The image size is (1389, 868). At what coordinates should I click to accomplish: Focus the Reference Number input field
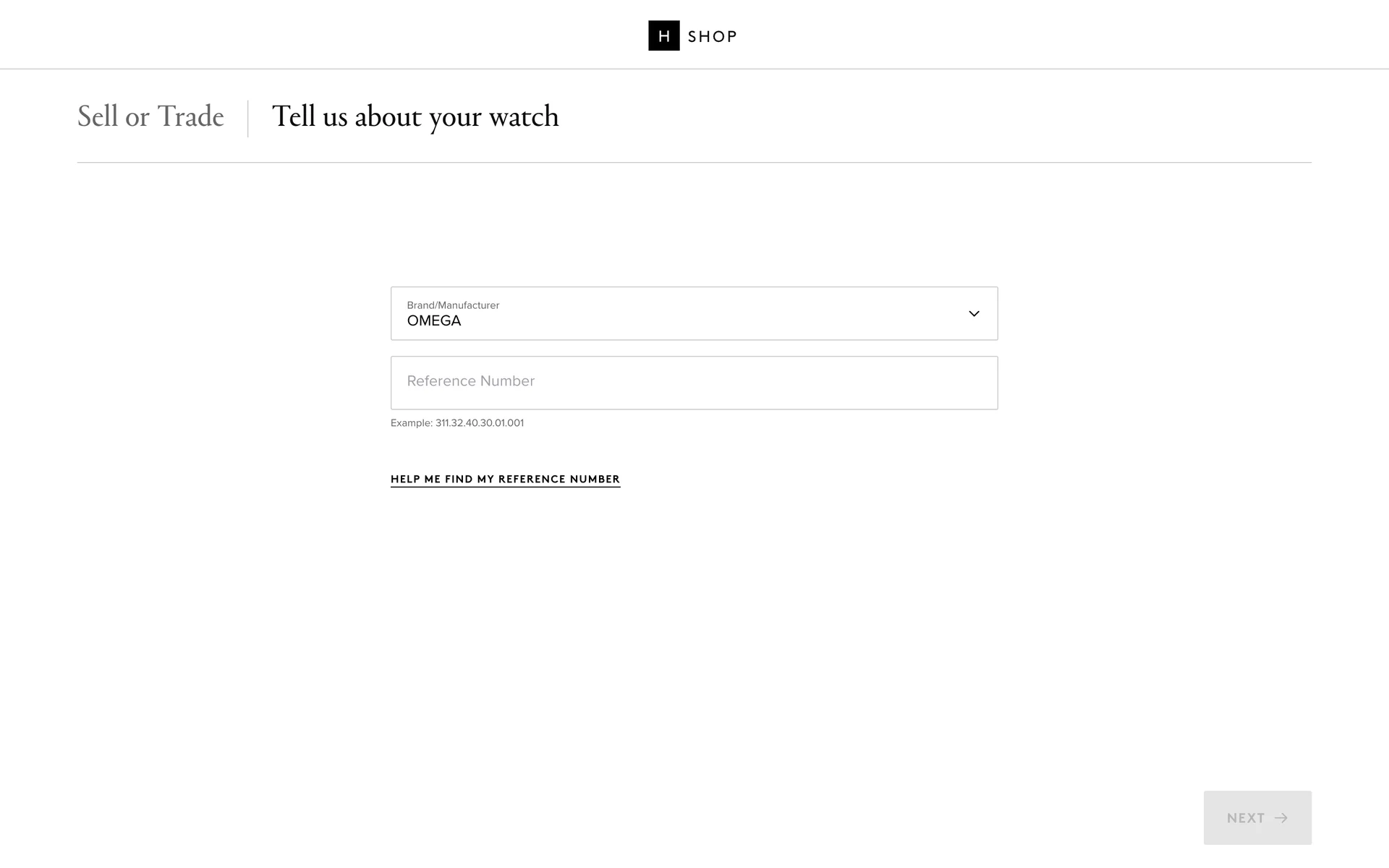(x=693, y=383)
